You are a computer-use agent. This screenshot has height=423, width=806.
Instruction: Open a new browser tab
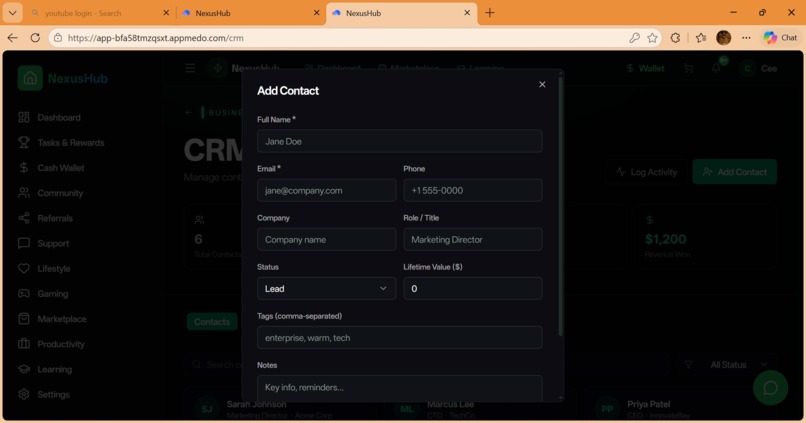pos(489,13)
